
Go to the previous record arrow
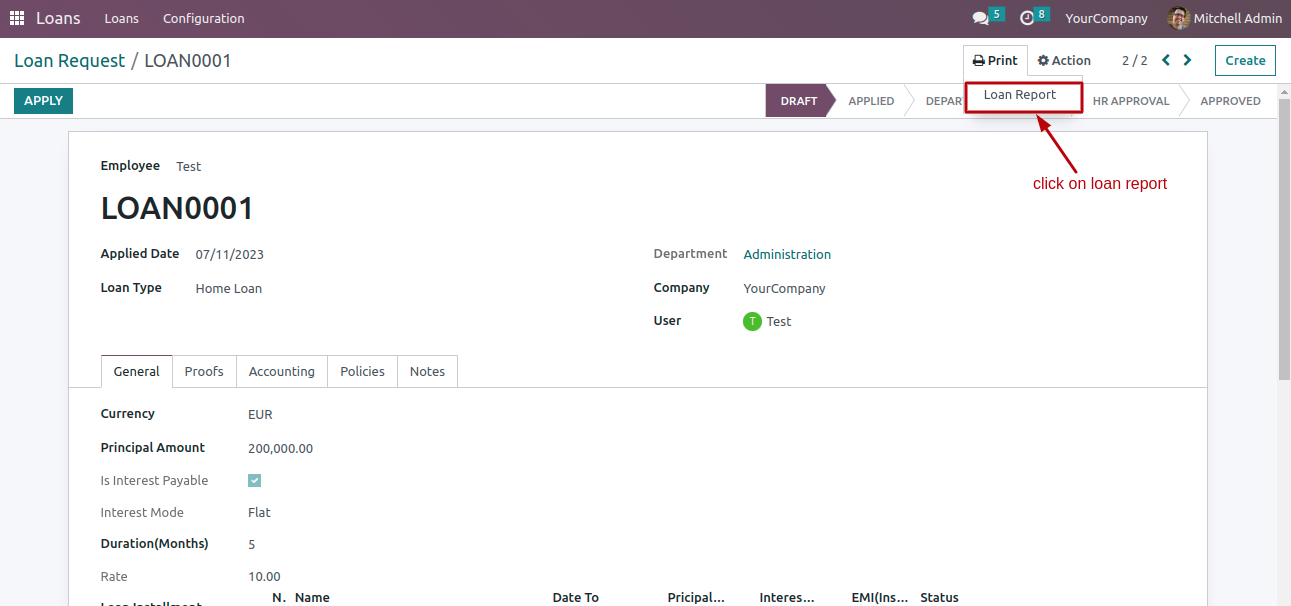point(1166,60)
